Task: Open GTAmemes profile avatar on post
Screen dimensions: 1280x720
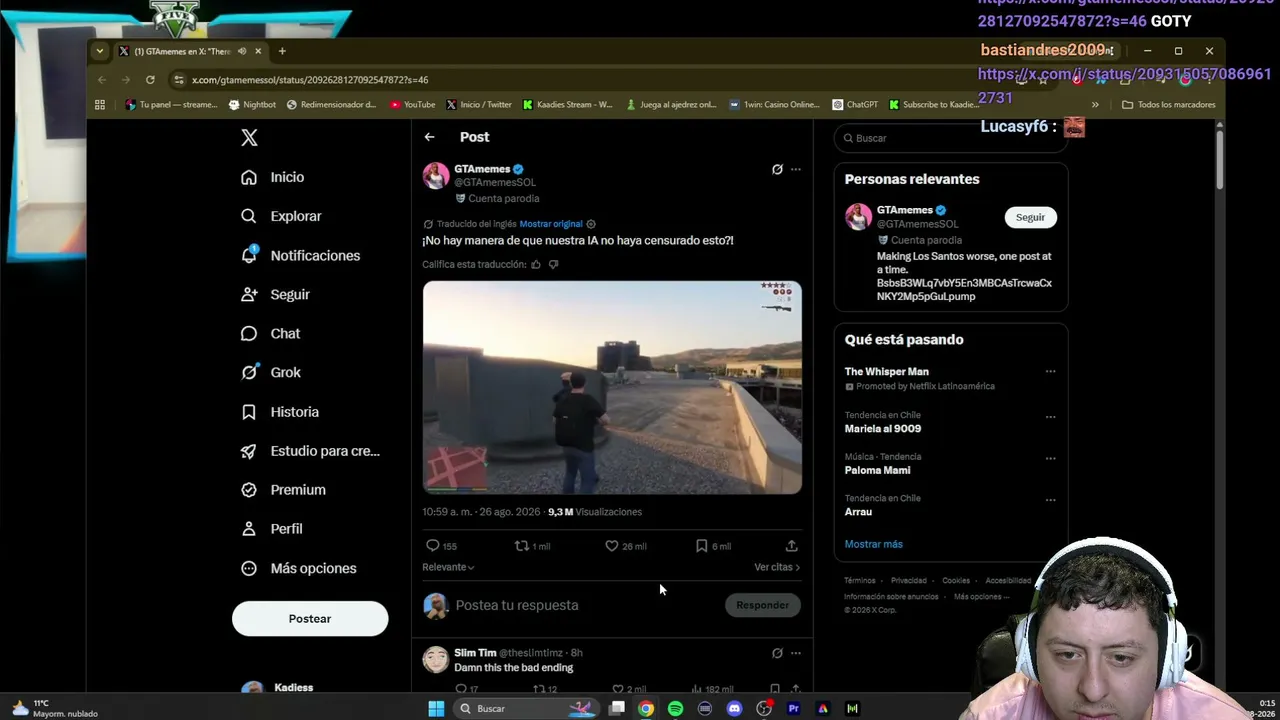Action: tap(436, 176)
